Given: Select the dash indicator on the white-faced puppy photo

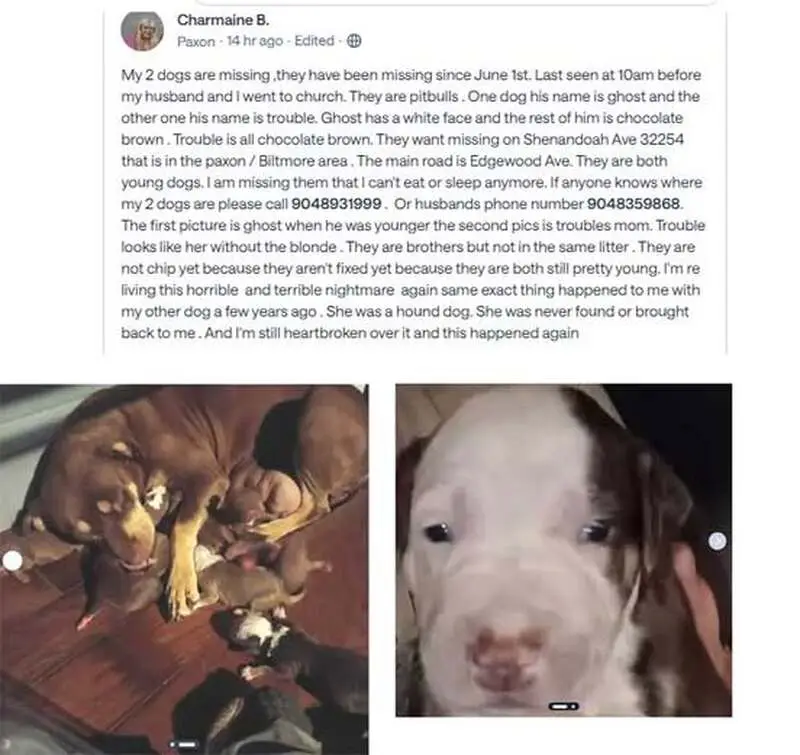Looking at the screenshot, I should coord(560,707).
